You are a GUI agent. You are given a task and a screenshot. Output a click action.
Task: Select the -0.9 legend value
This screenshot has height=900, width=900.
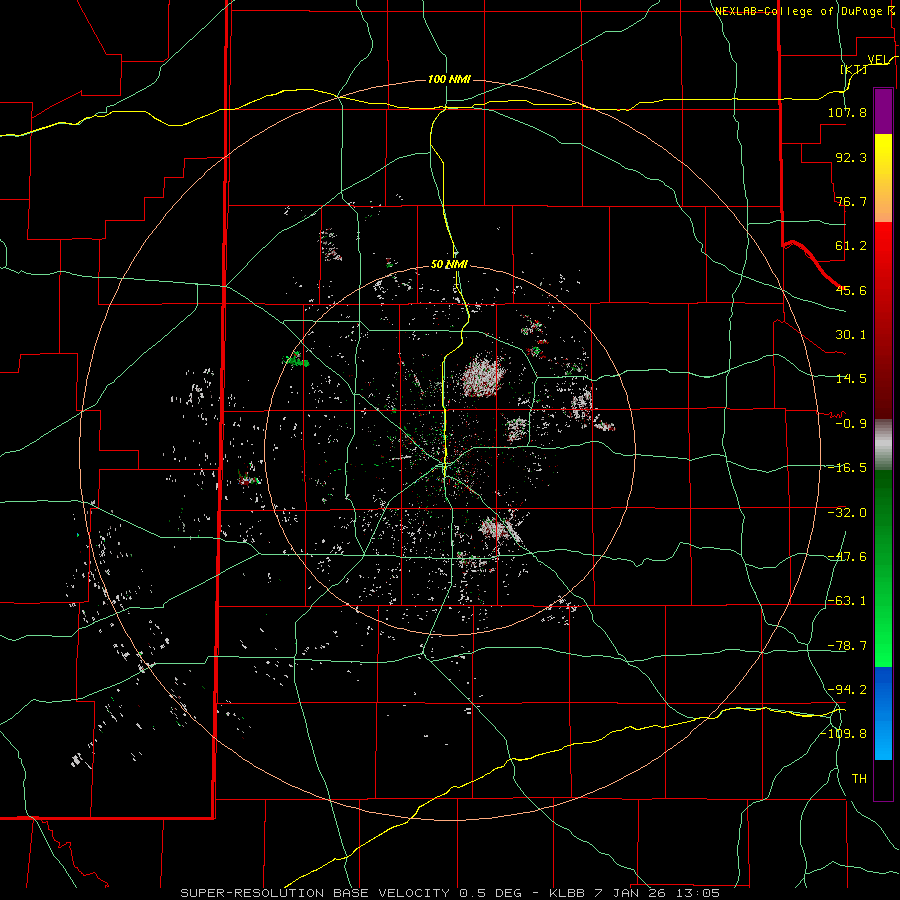click(x=851, y=424)
